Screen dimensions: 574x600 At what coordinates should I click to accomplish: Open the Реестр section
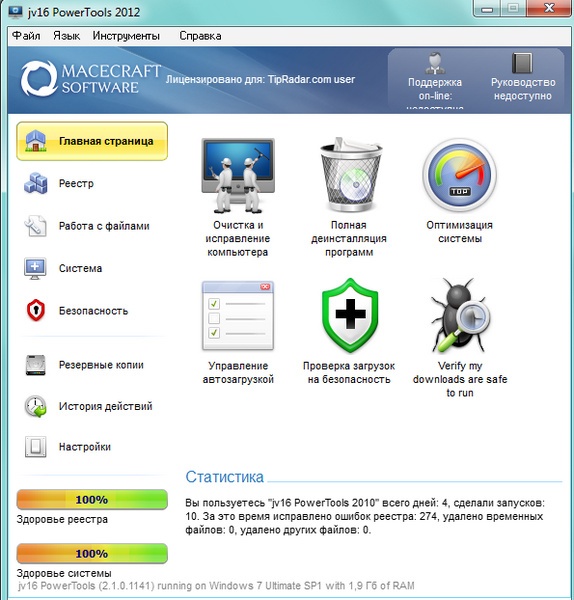(x=76, y=183)
